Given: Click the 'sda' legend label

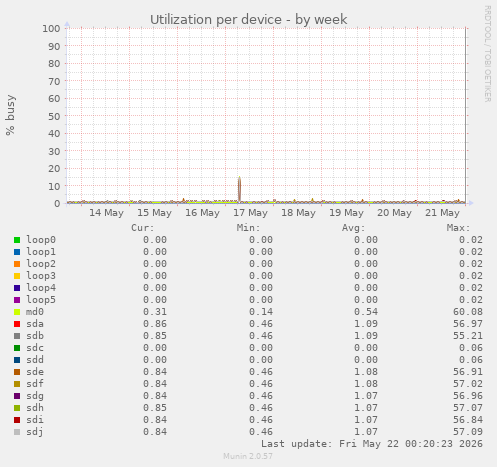Looking at the screenshot, I should 35,324.
